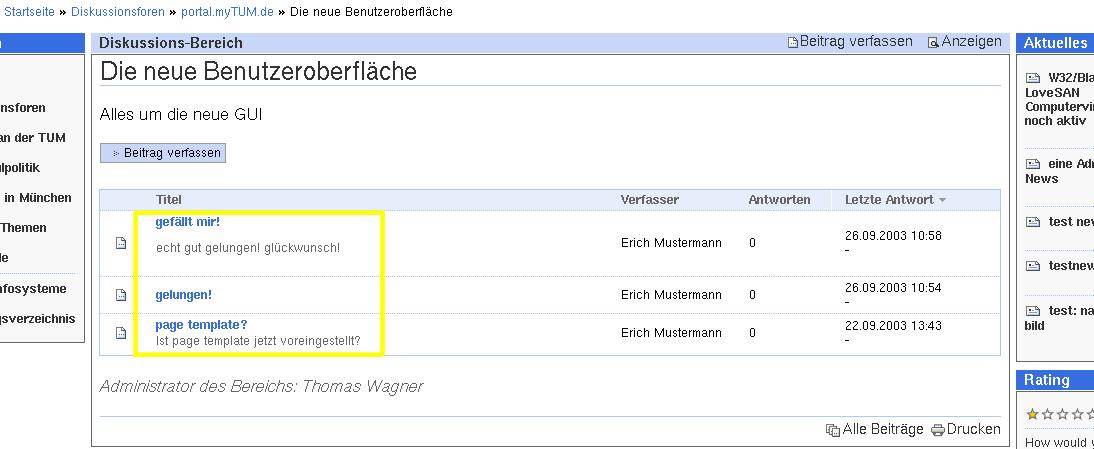This screenshot has width=1094, height=449.
Task: Click the first gold rating star
Action: (1032, 414)
